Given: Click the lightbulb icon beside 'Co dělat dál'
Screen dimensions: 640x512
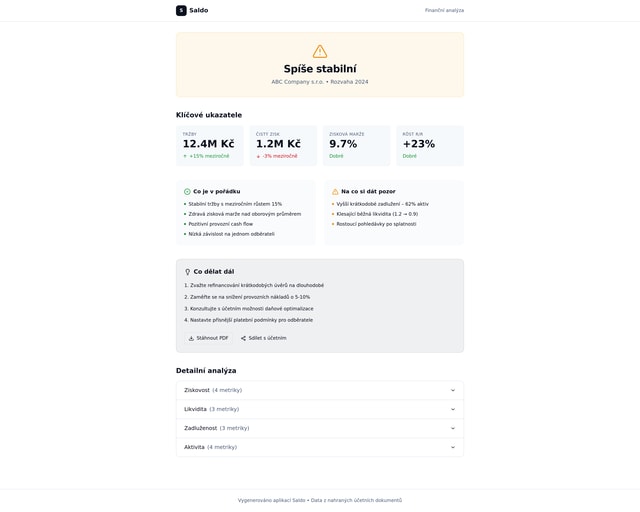Looking at the screenshot, I should [x=187, y=271].
